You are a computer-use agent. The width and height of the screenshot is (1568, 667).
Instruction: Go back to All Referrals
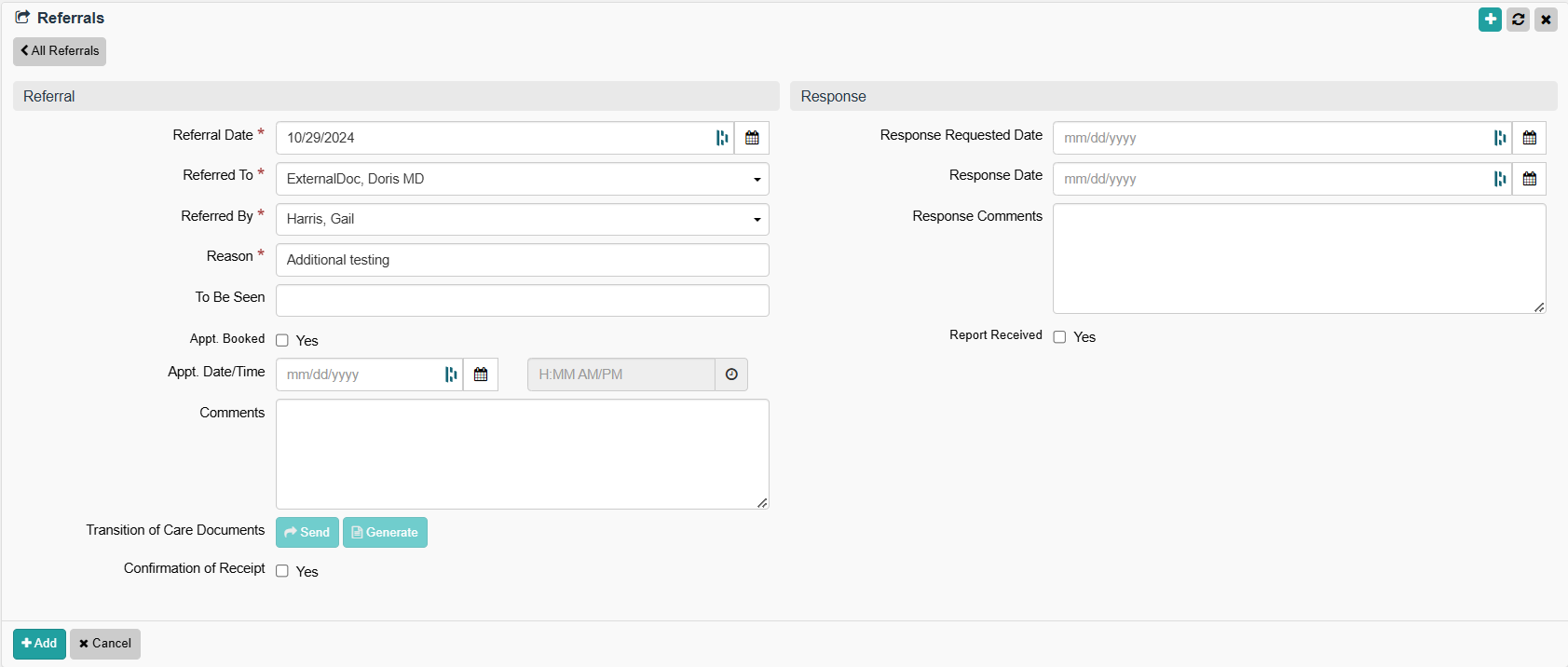60,51
